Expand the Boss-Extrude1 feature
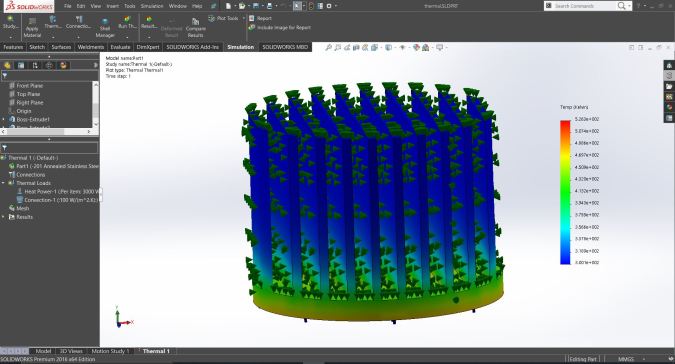The height and width of the screenshot is (364, 675). pyautogui.click(x=4, y=119)
